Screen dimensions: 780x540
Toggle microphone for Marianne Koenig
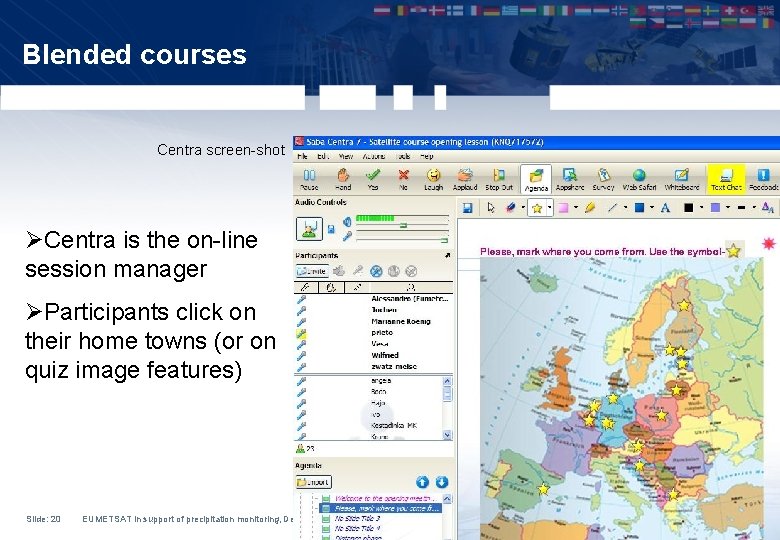301,322
